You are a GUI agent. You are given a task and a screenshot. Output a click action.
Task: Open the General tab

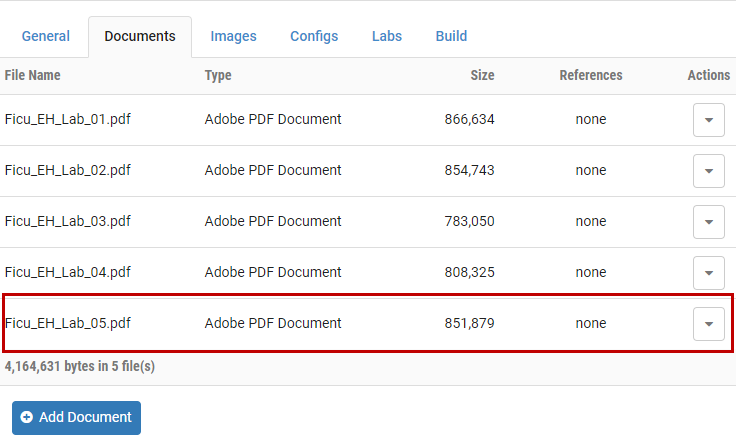click(46, 36)
